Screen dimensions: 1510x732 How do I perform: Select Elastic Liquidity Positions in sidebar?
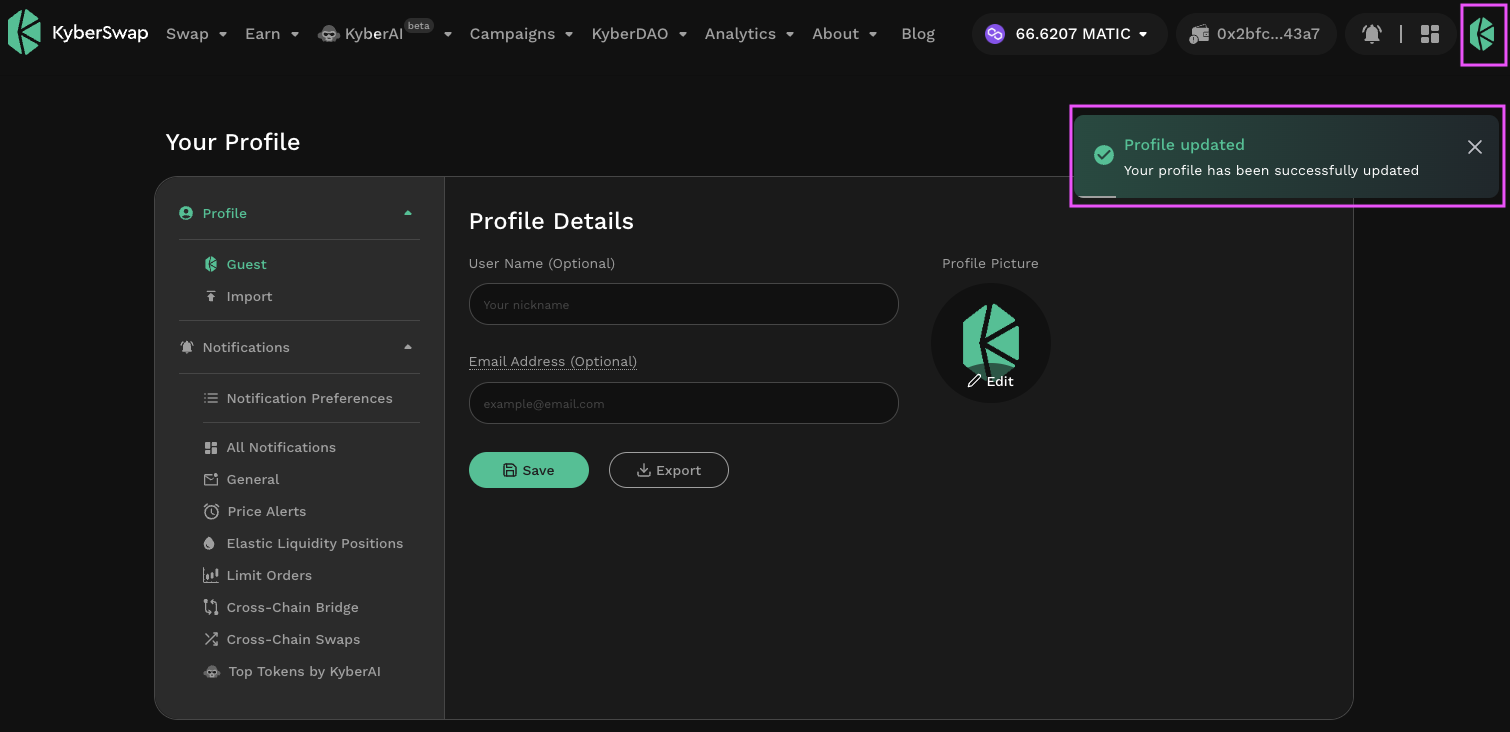(x=314, y=543)
